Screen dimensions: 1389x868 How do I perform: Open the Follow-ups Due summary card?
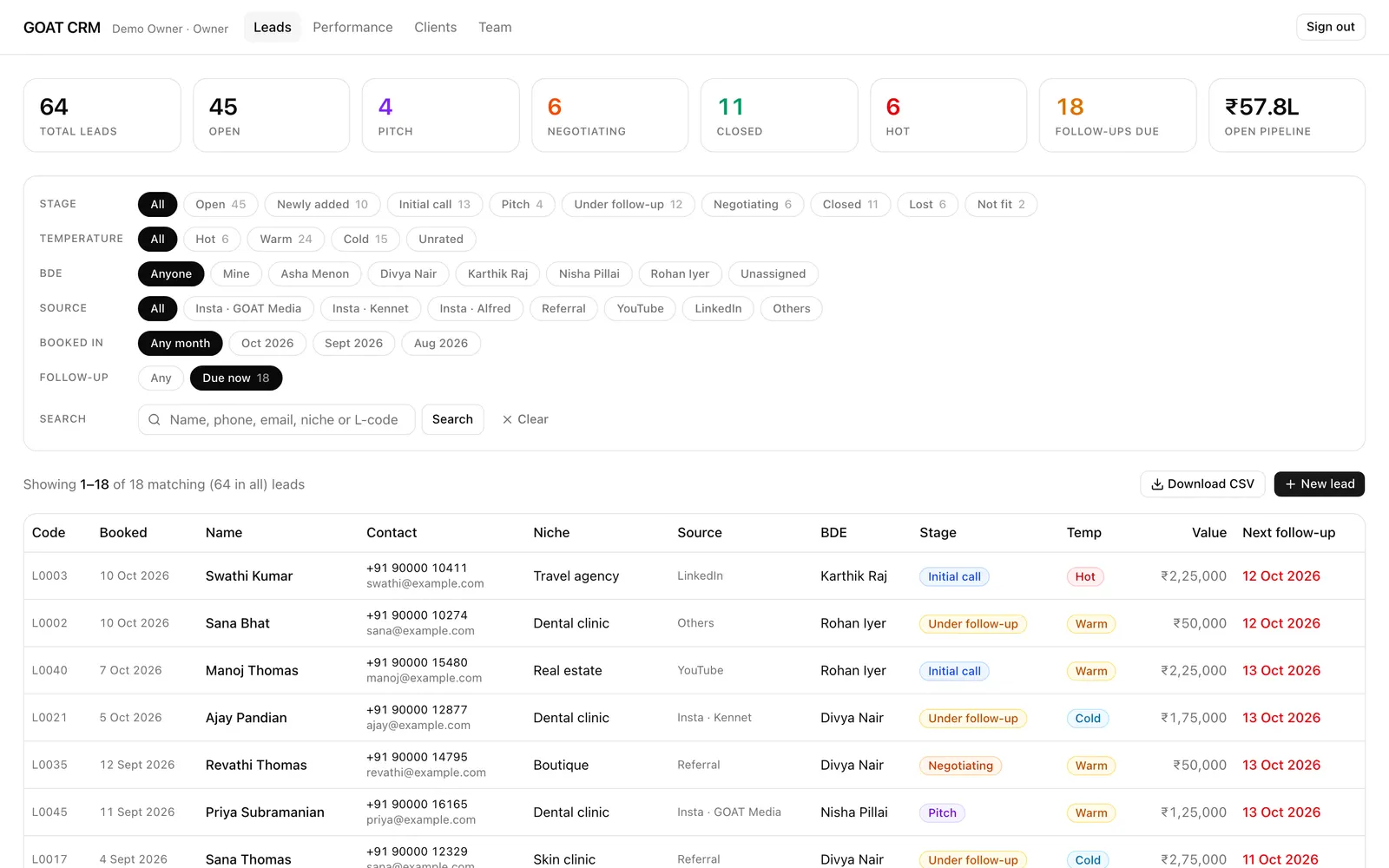tap(1117, 115)
